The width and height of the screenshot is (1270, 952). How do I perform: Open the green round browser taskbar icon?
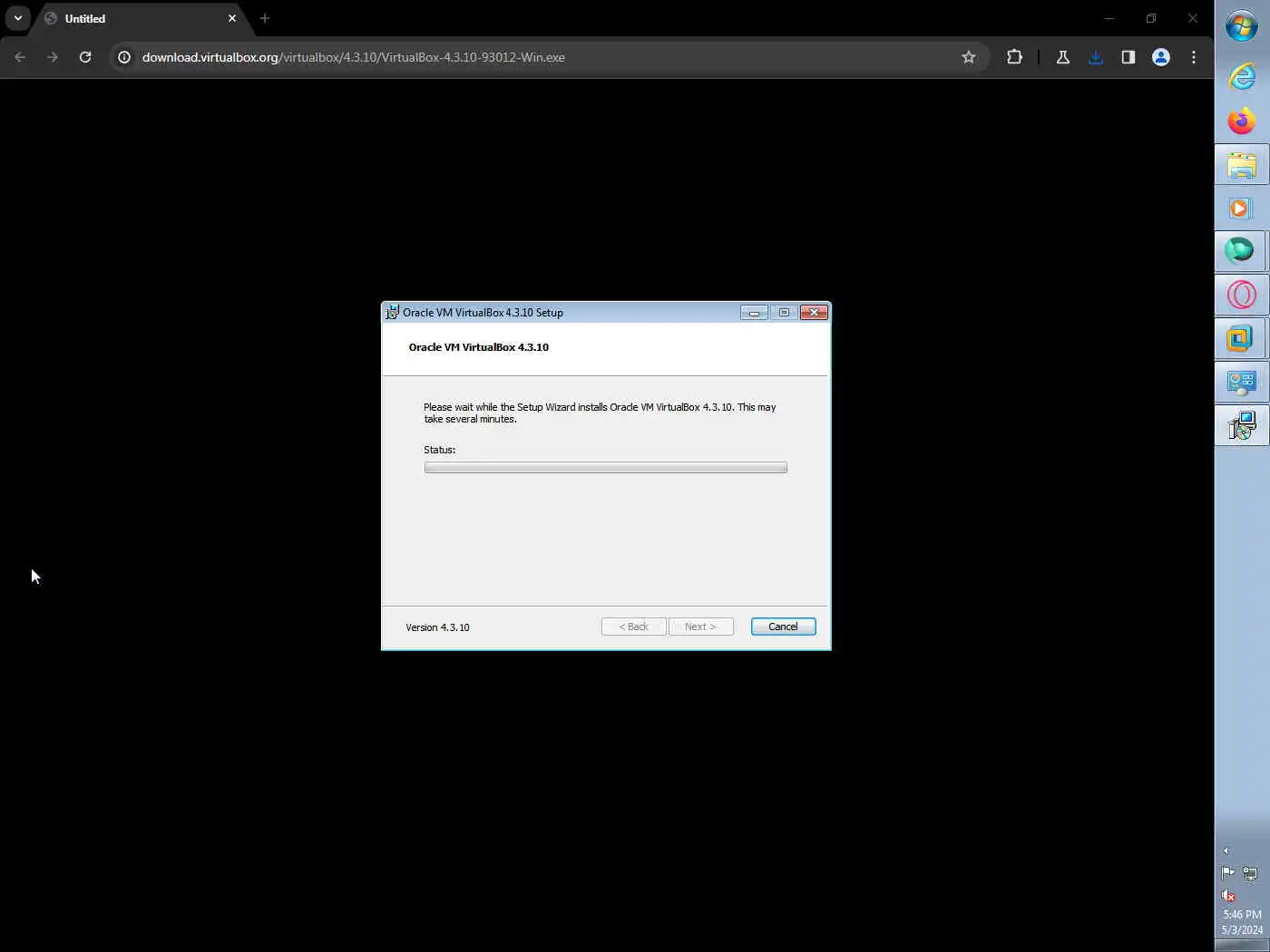point(1242,251)
